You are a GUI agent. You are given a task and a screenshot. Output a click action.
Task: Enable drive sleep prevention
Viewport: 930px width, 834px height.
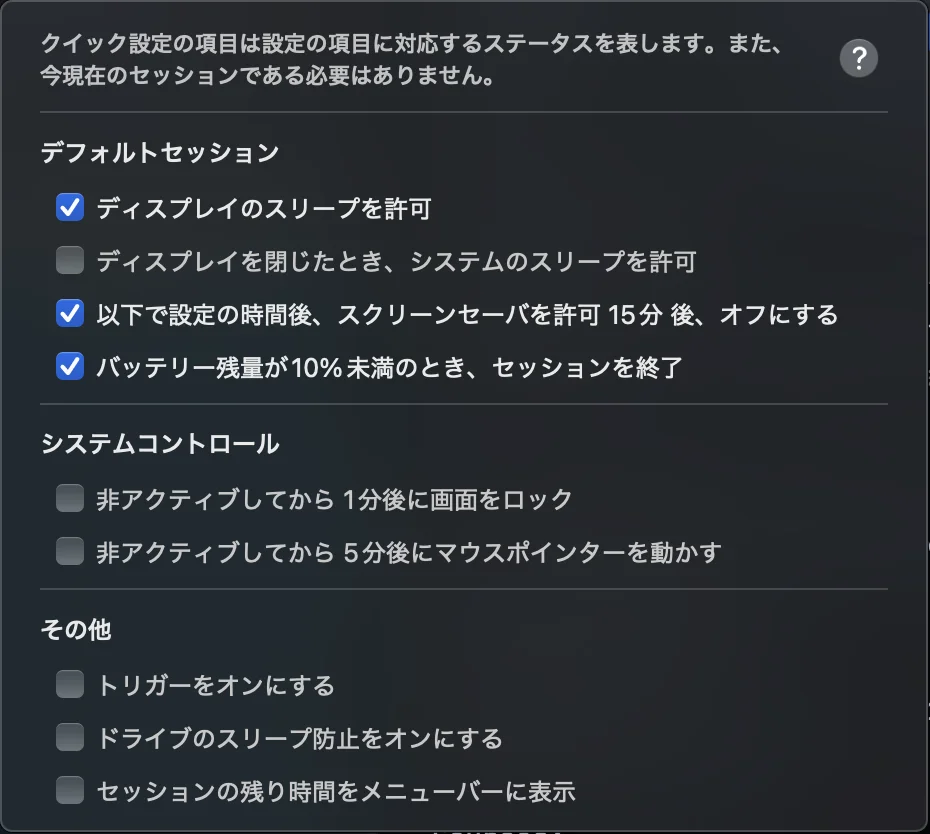pos(69,735)
